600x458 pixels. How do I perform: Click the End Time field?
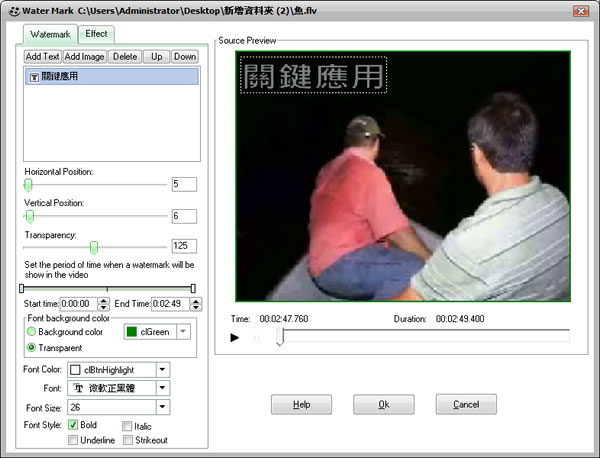click(x=171, y=304)
